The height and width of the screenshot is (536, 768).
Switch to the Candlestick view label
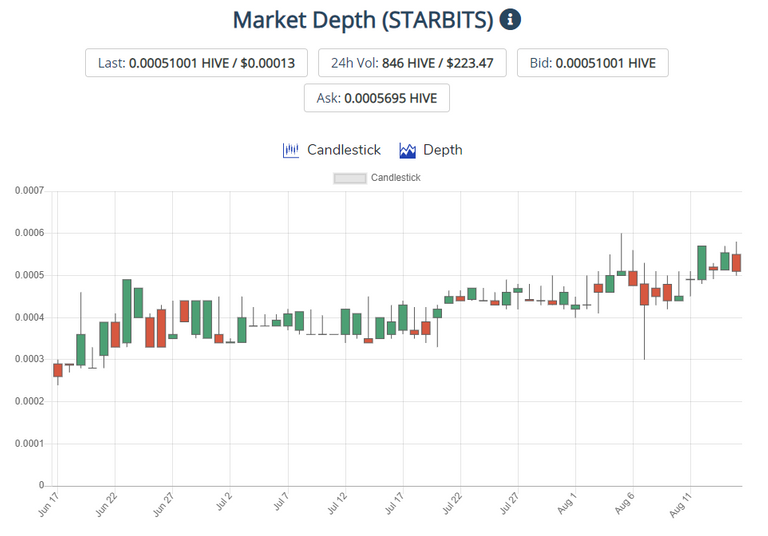[344, 150]
